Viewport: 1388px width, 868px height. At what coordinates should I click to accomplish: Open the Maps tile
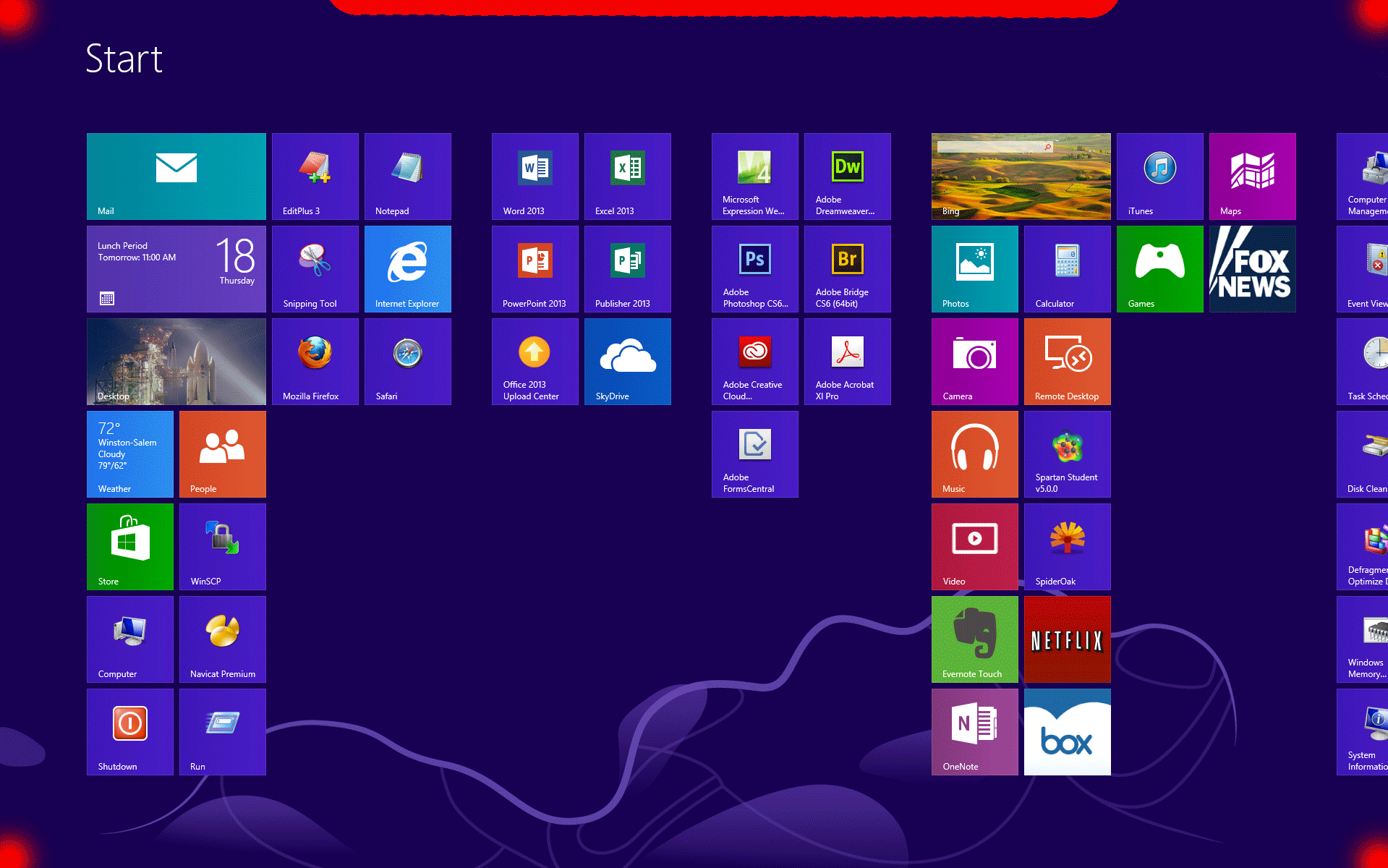[x=1253, y=176]
